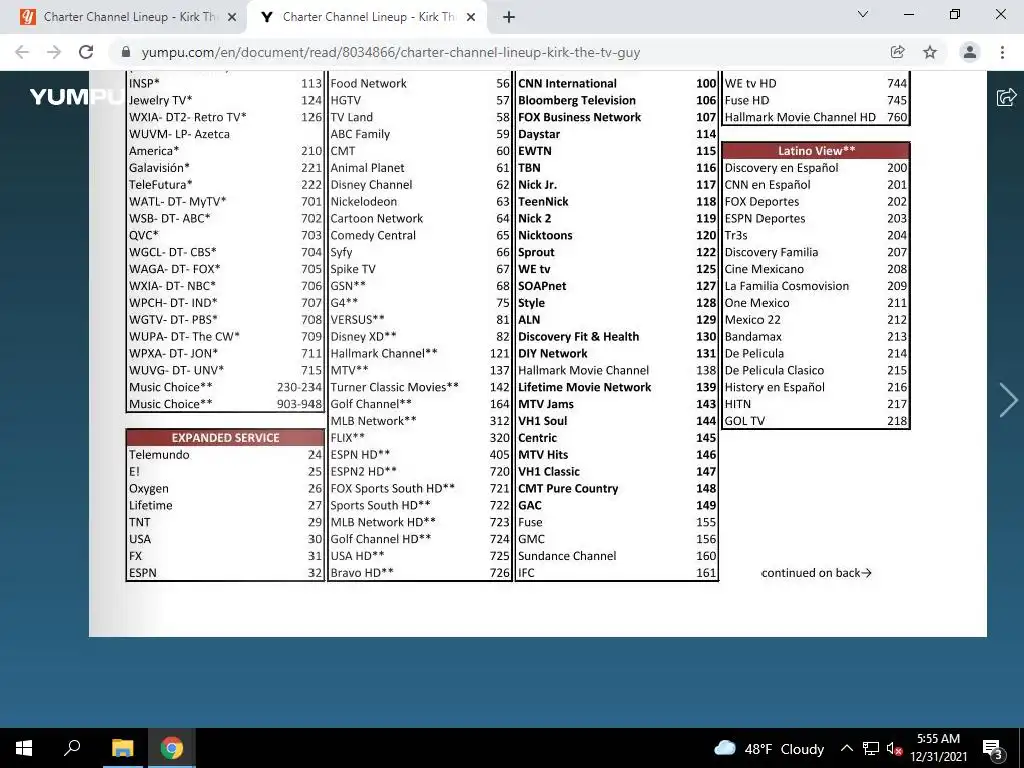This screenshot has width=1024, height=768.
Task: Click the FOX Business Network entry
Action: (x=579, y=117)
